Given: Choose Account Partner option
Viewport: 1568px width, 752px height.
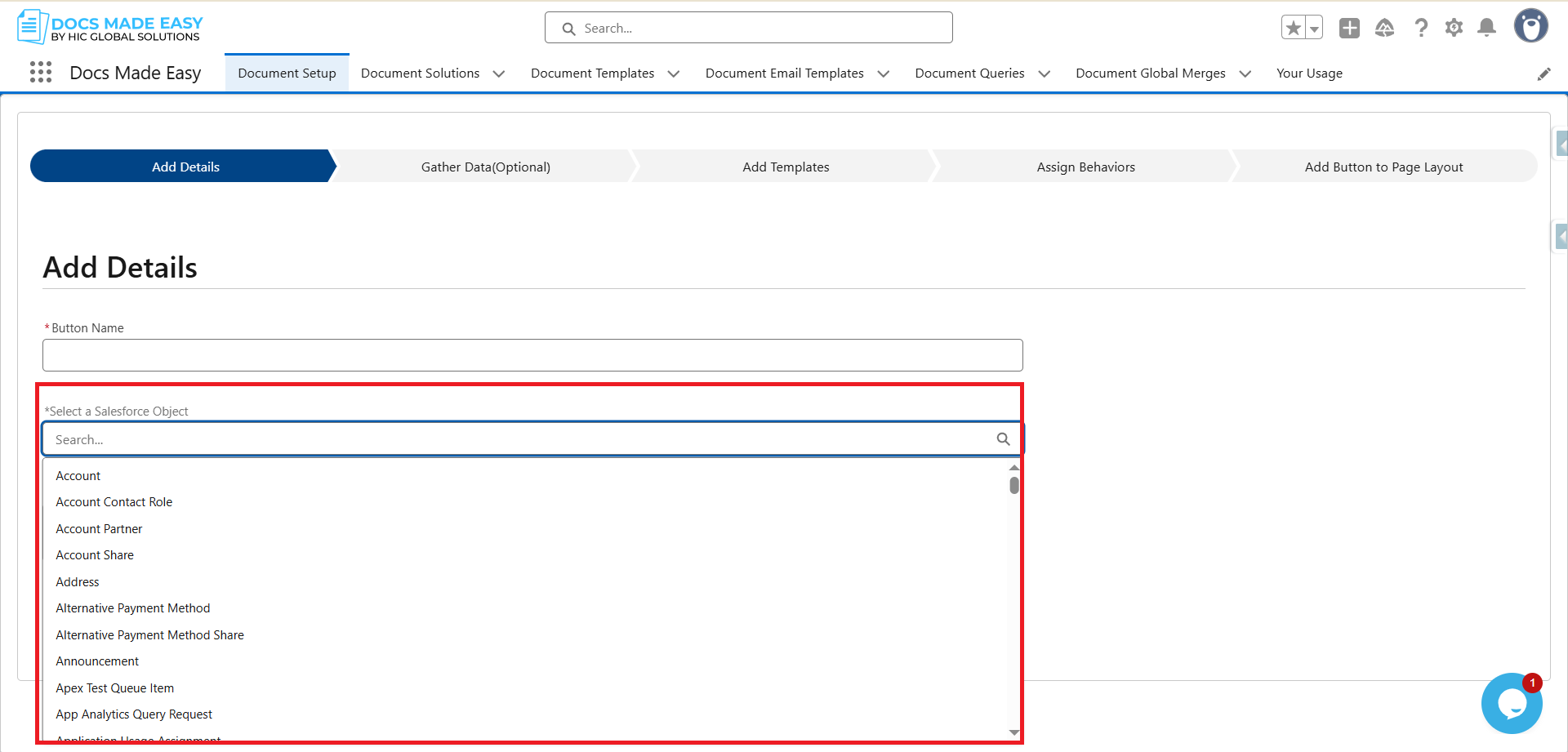Looking at the screenshot, I should [x=99, y=529].
